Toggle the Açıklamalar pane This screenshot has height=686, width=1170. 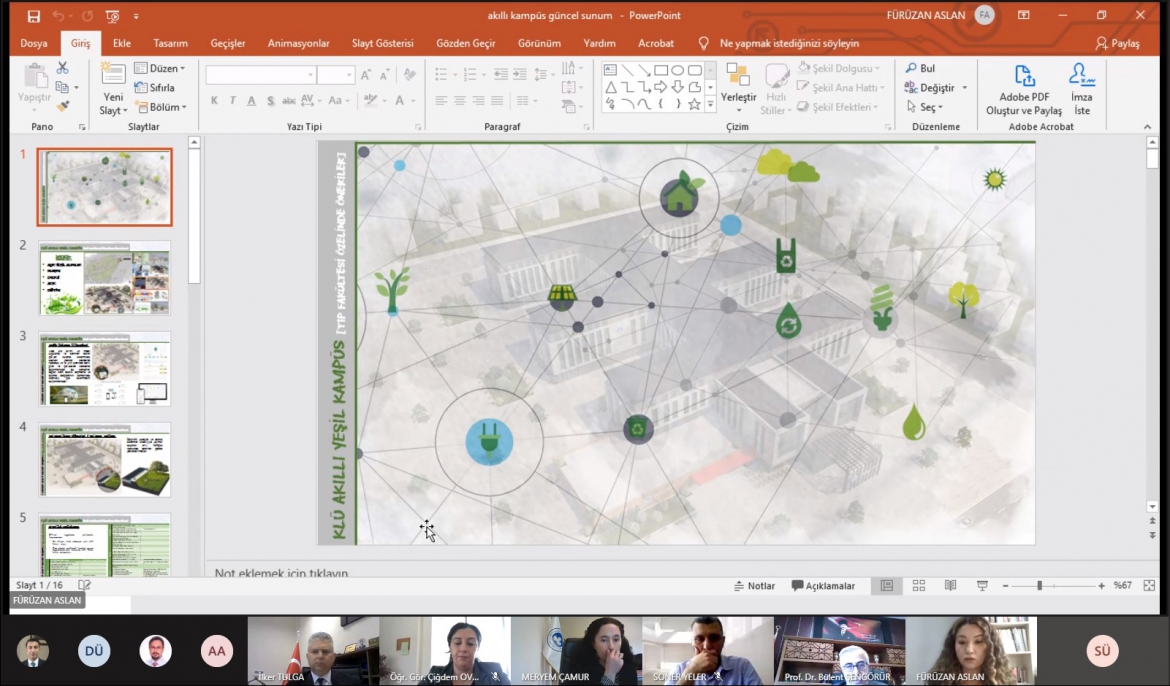click(x=823, y=586)
